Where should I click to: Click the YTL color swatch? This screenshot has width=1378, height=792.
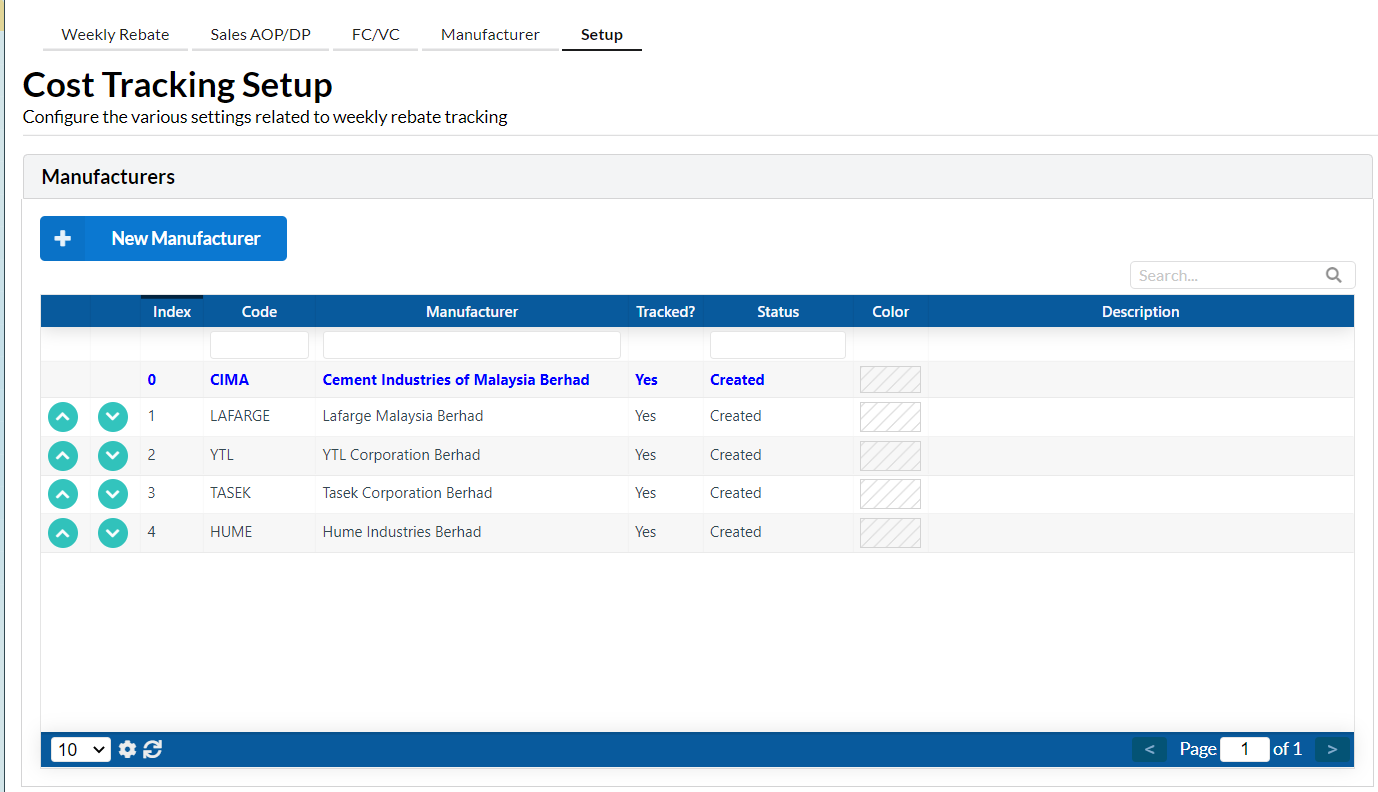pyautogui.click(x=890, y=456)
